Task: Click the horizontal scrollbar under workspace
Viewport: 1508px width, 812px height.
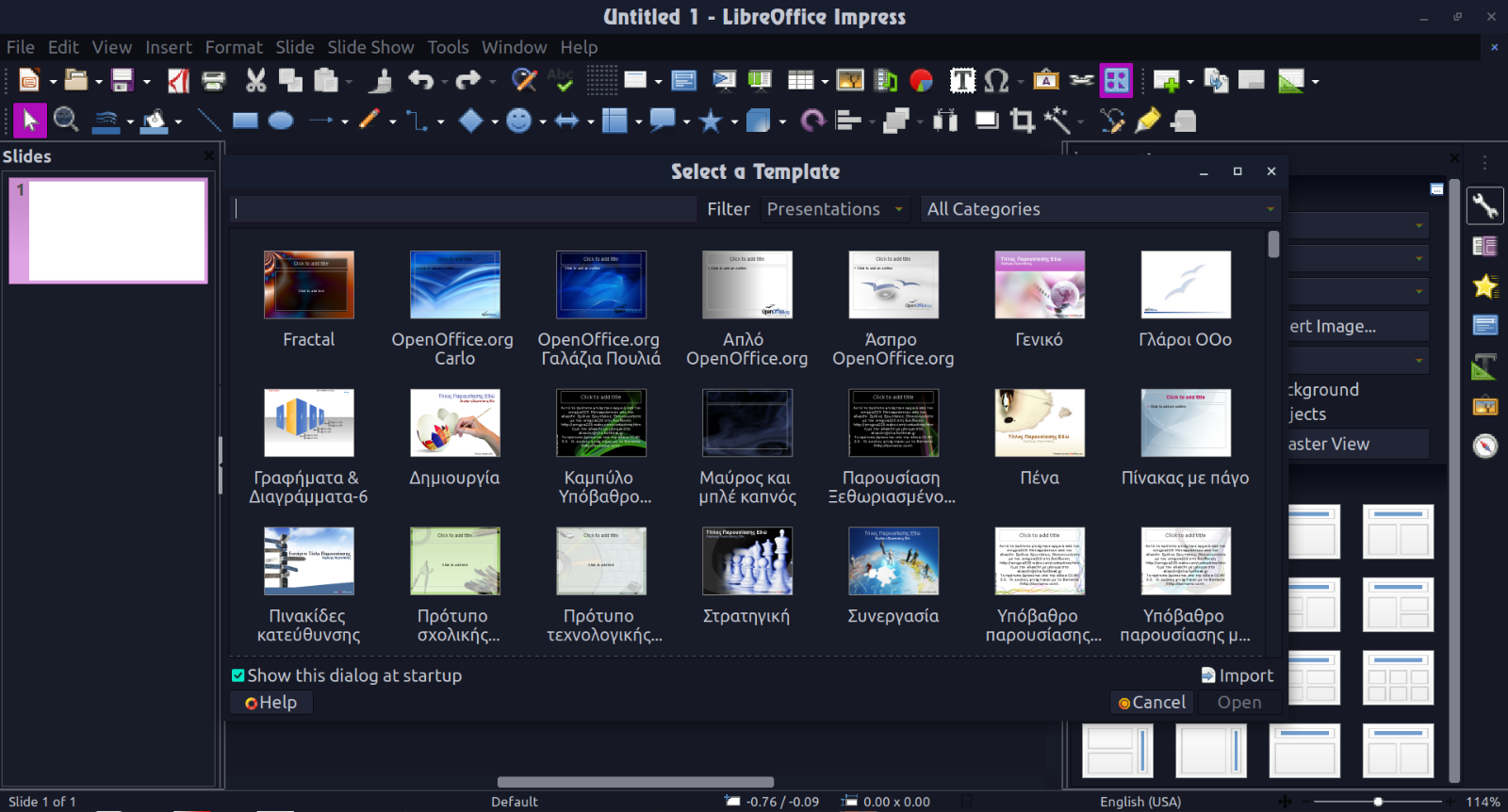Action: tap(635, 782)
